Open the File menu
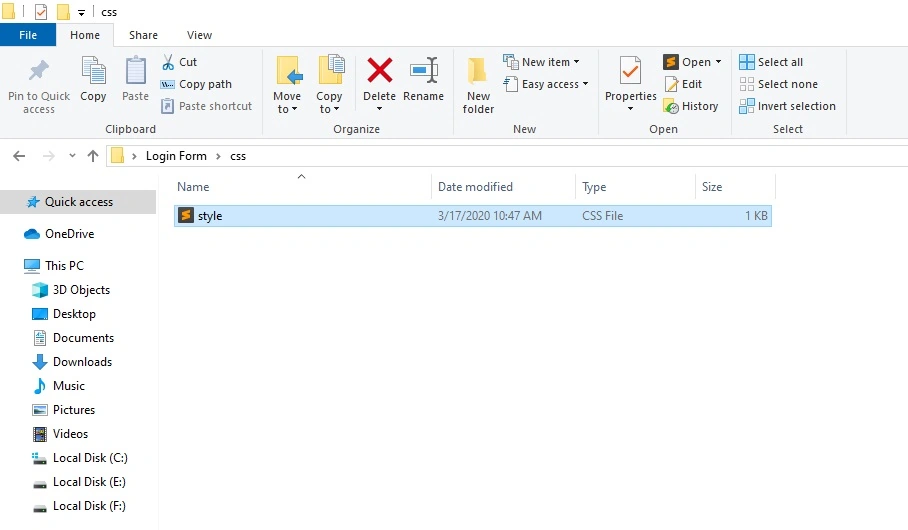 click(x=28, y=35)
